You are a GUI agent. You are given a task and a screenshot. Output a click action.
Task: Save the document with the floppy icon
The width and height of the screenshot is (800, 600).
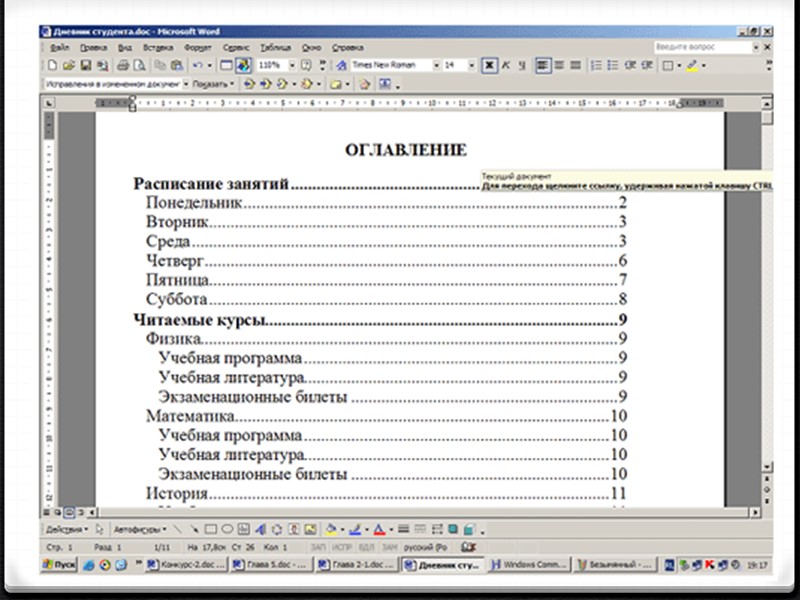(x=86, y=65)
